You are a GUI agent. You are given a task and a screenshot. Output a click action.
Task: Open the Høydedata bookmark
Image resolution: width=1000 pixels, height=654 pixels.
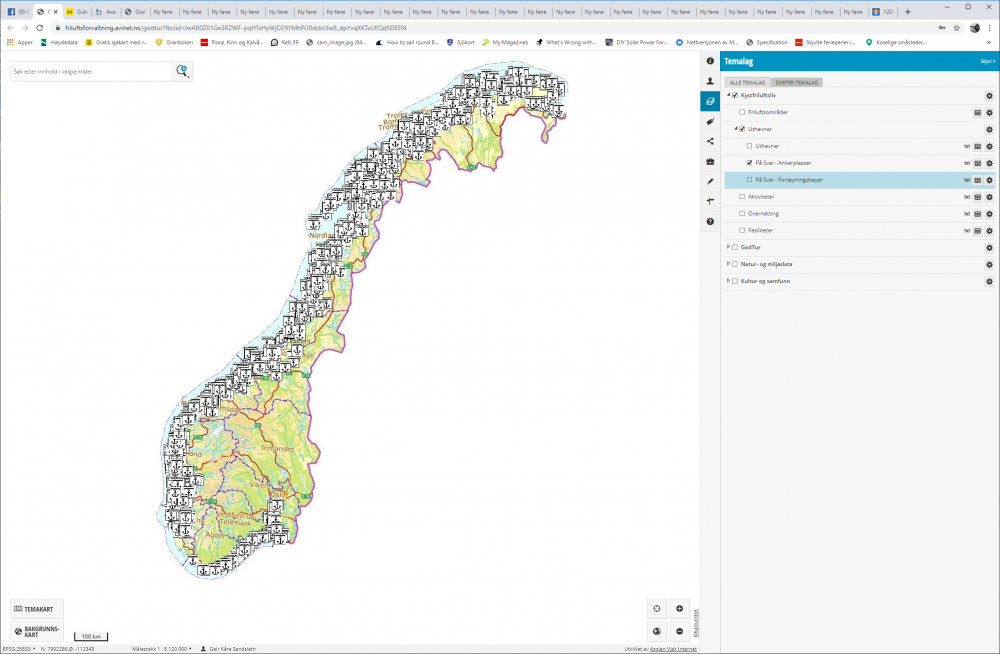point(59,42)
